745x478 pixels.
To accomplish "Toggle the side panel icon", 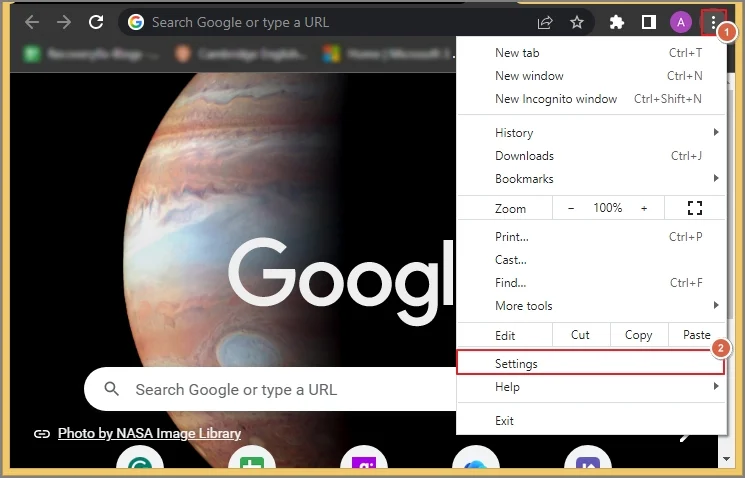I will point(649,22).
